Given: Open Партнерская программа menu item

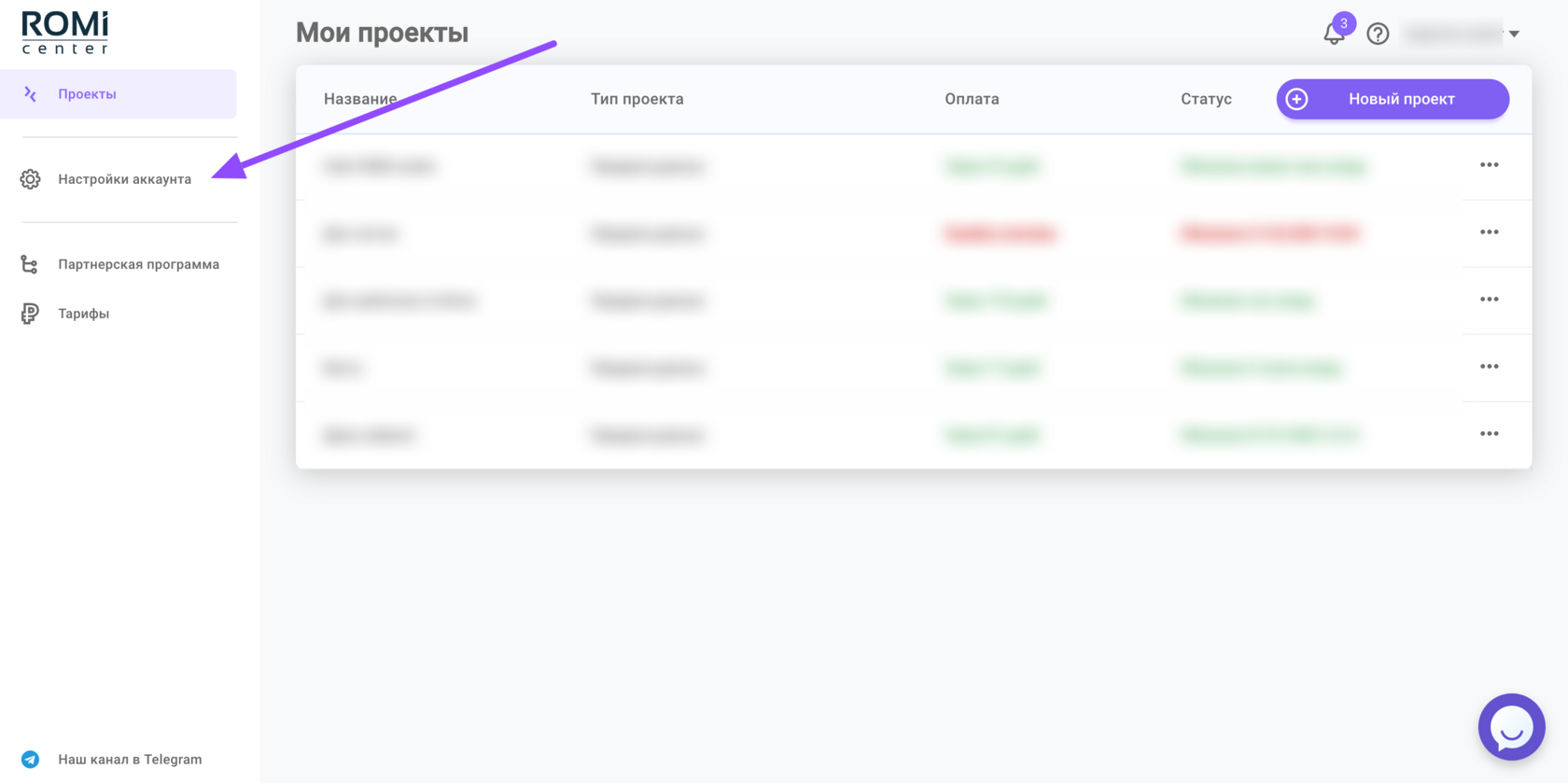Looking at the screenshot, I should tap(138, 264).
